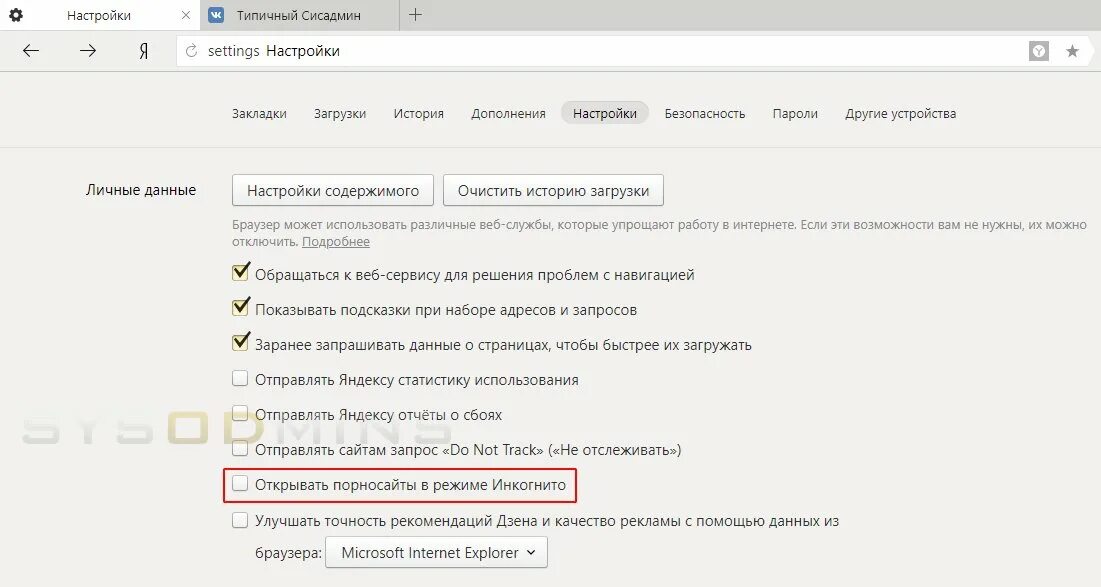Screen dimensions: 1101x587
Task: Bookmark the page with the star icon
Action: [x=1072, y=51]
